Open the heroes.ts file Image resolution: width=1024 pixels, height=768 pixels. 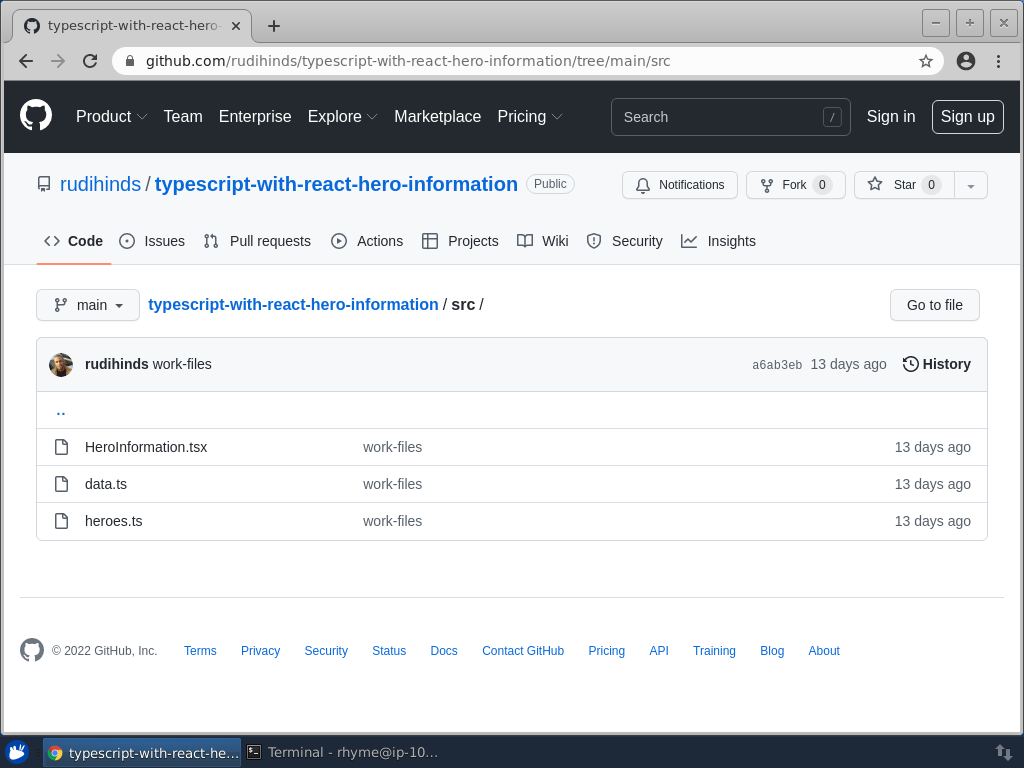pos(114,521)
